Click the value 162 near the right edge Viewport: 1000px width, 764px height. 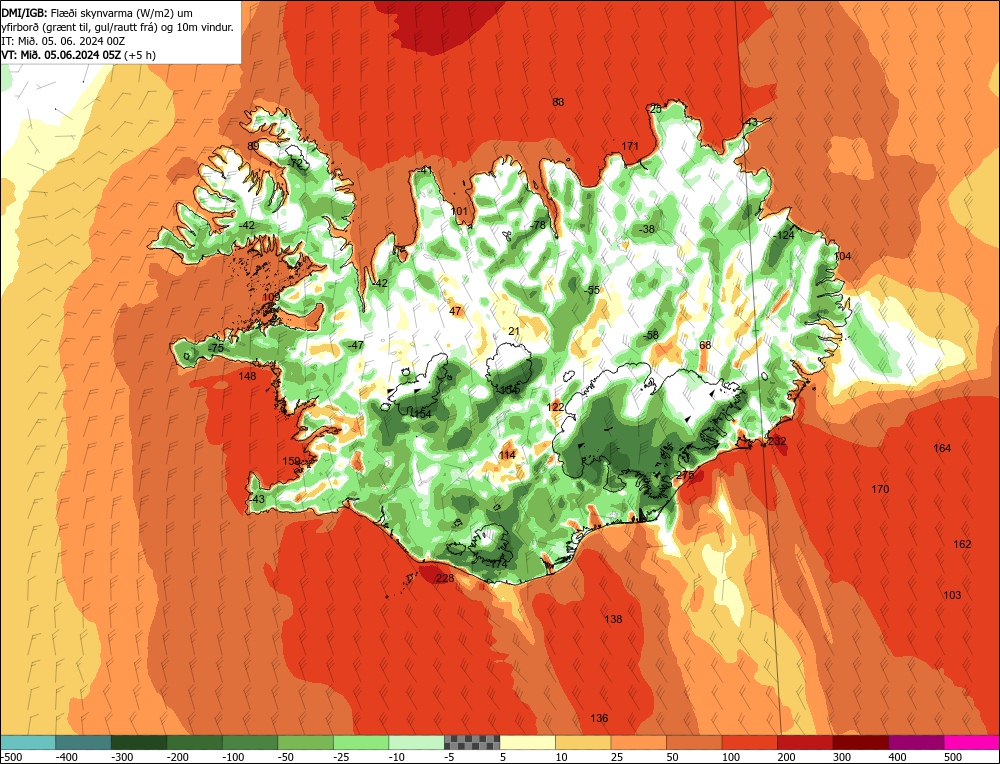click(962, 544)
